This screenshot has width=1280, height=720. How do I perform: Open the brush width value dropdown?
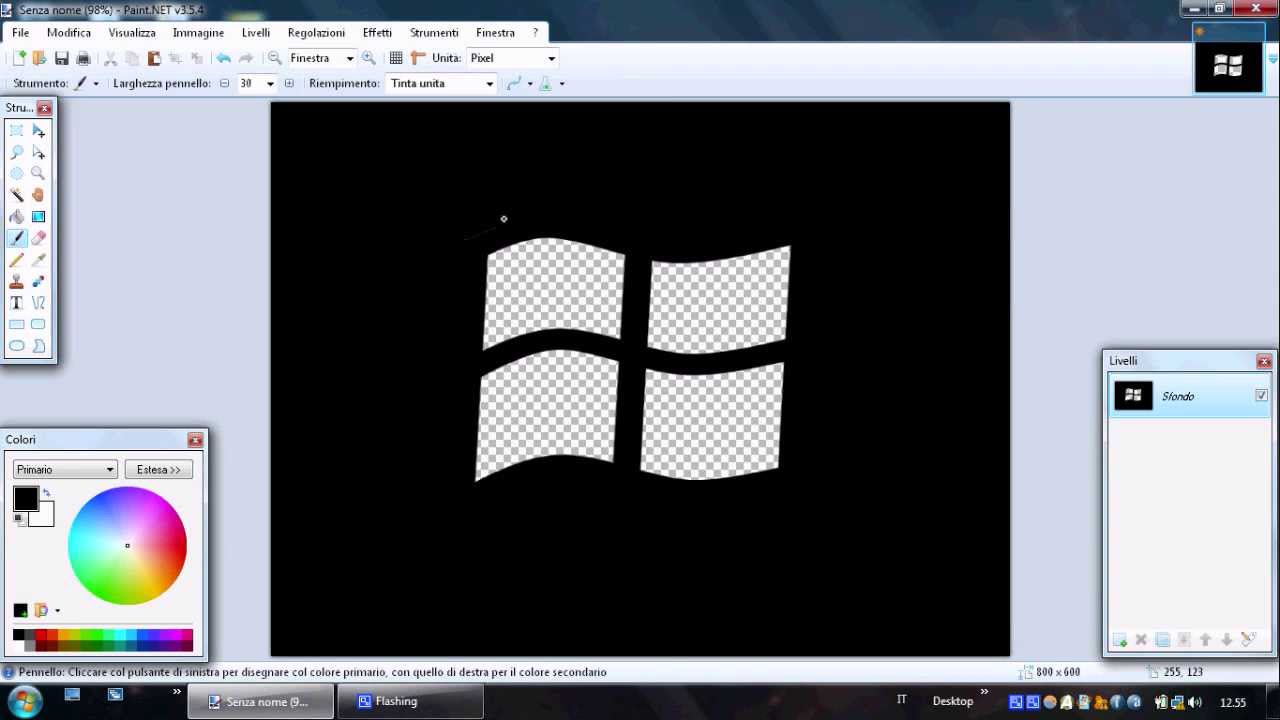click(270, 83)
